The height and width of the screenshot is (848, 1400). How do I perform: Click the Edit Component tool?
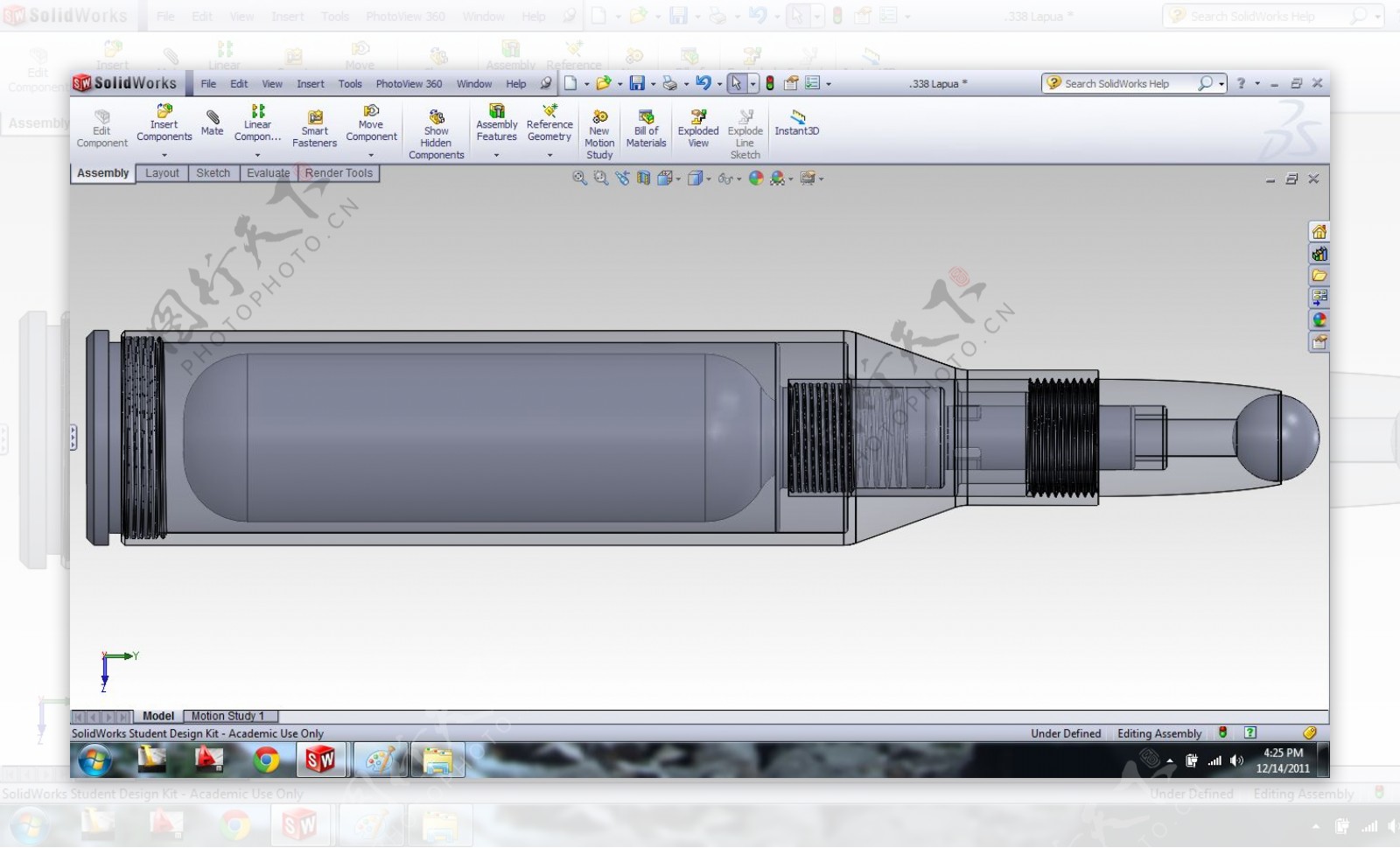tap(101, 129)
